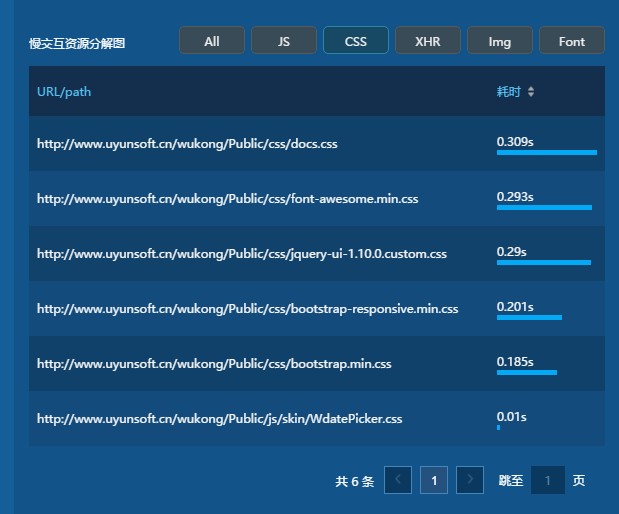Screen dimensions: 619x514
Task: Go to previous page arrow
Action: tap(398, 480)
